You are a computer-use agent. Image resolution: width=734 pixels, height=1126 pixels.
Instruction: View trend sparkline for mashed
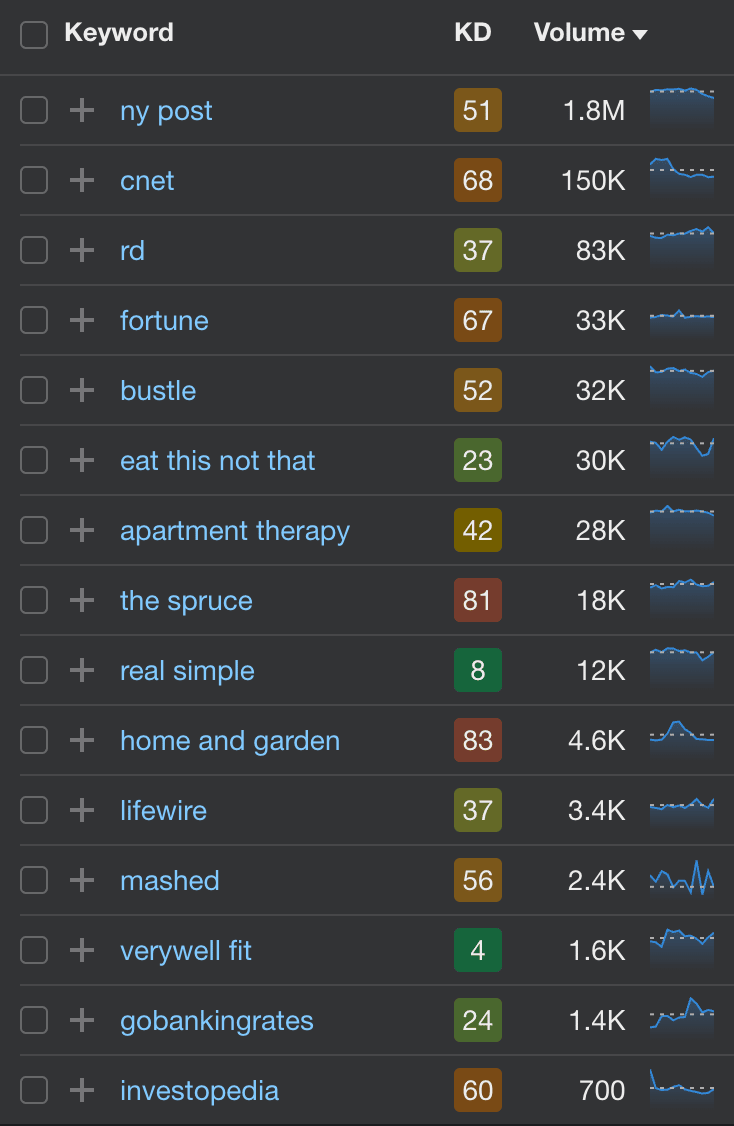[682, 879]
